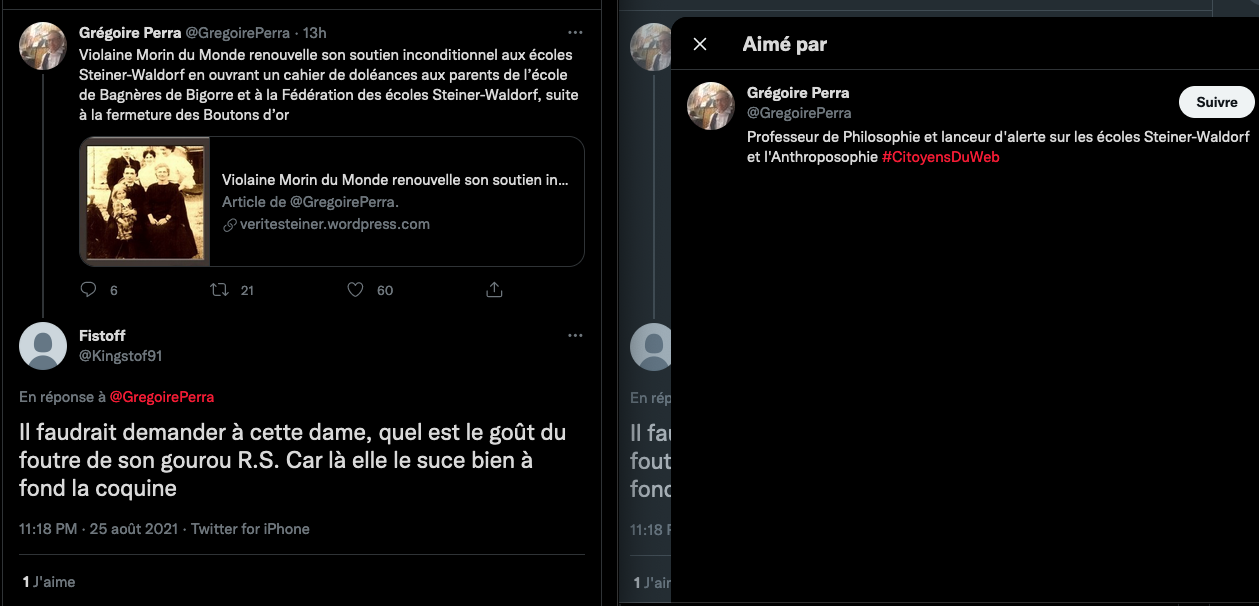
Task: Click Grégoire Perra's avatar in the left tweet
Action: click(x=43, y=45)
